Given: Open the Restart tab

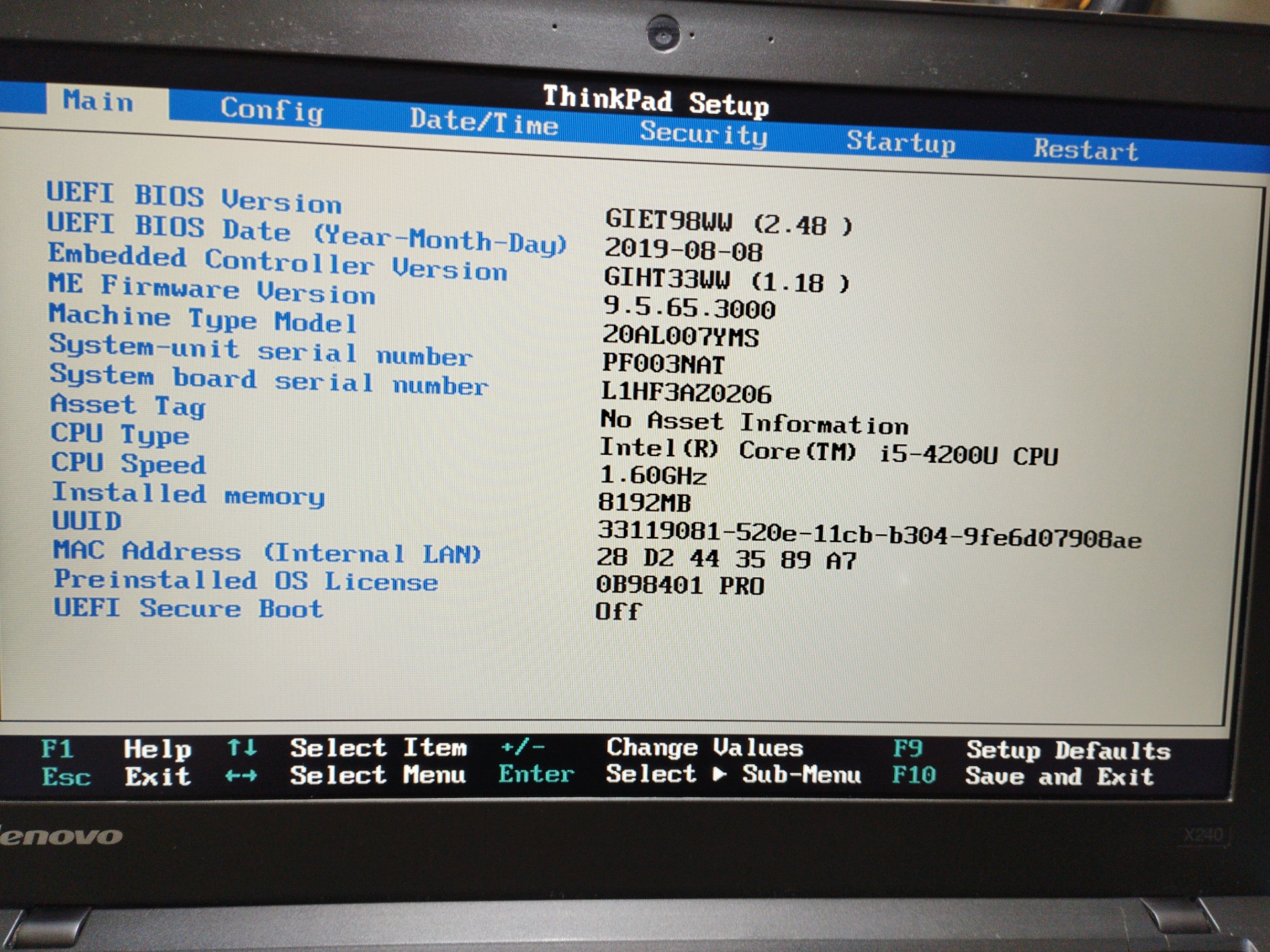Looking at the screenshot, I should coord(1085,149).
